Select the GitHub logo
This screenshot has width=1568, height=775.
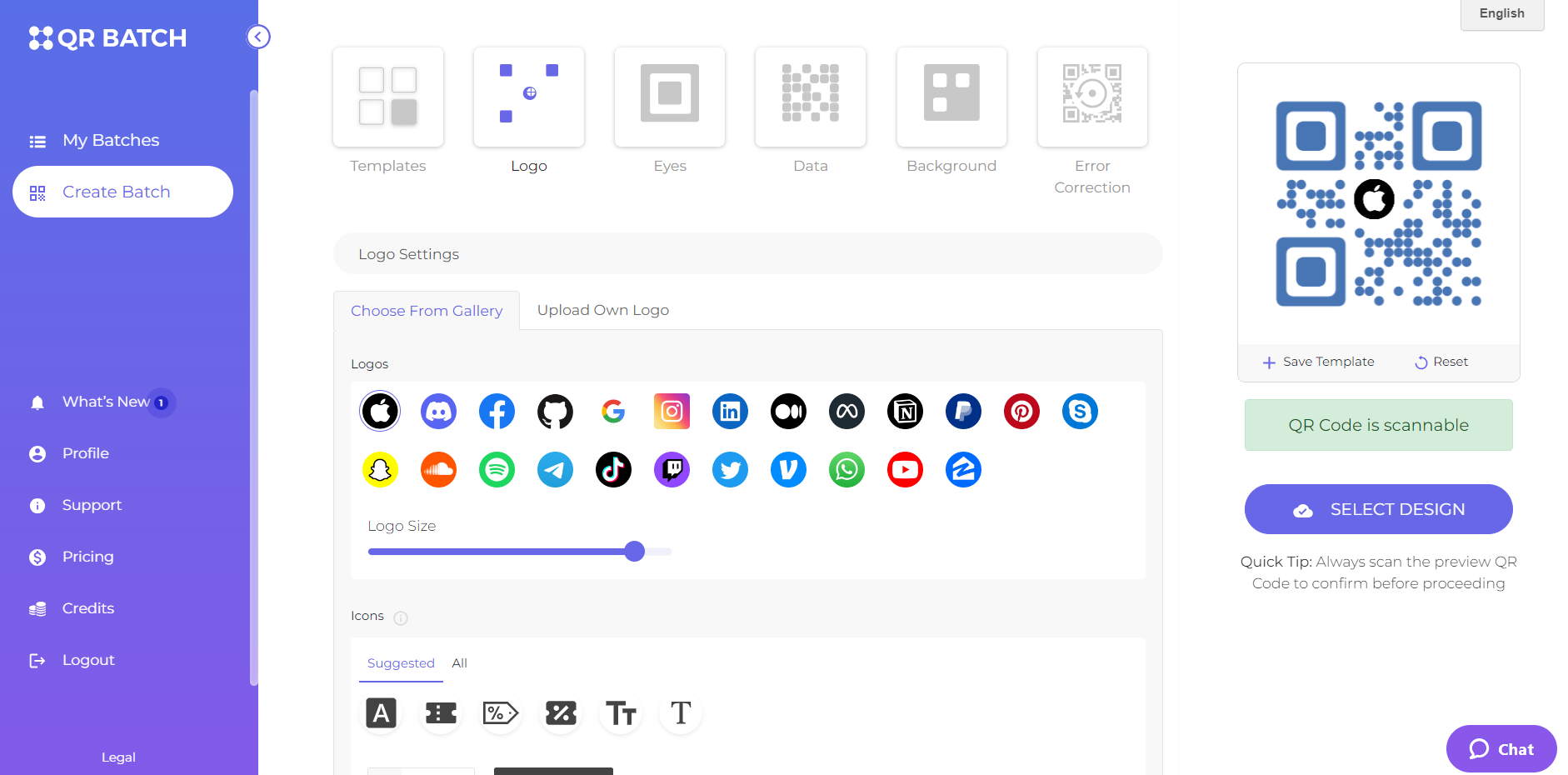(555, 412)
